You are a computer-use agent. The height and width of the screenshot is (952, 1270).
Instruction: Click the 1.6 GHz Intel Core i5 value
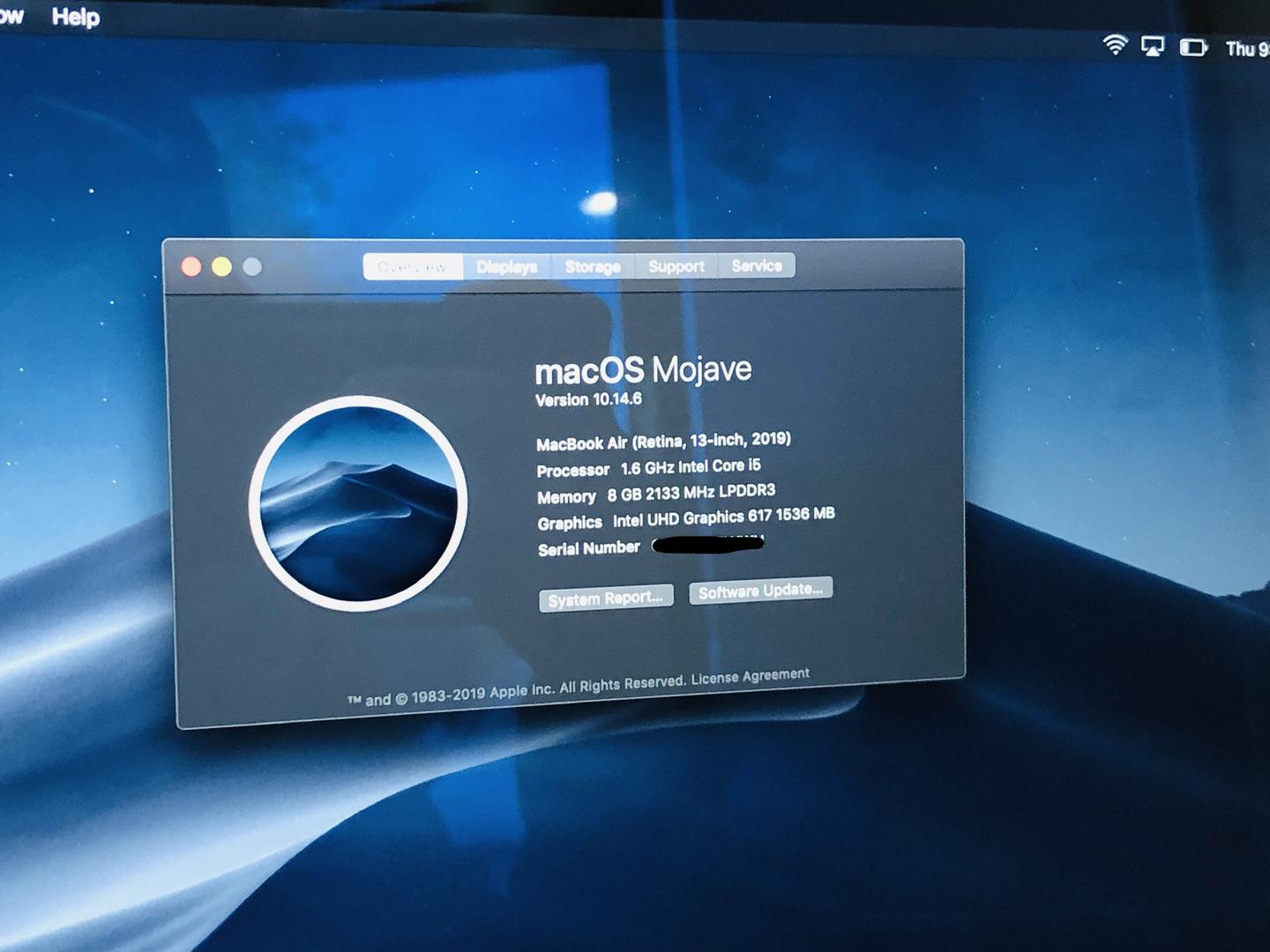(691, 467)
